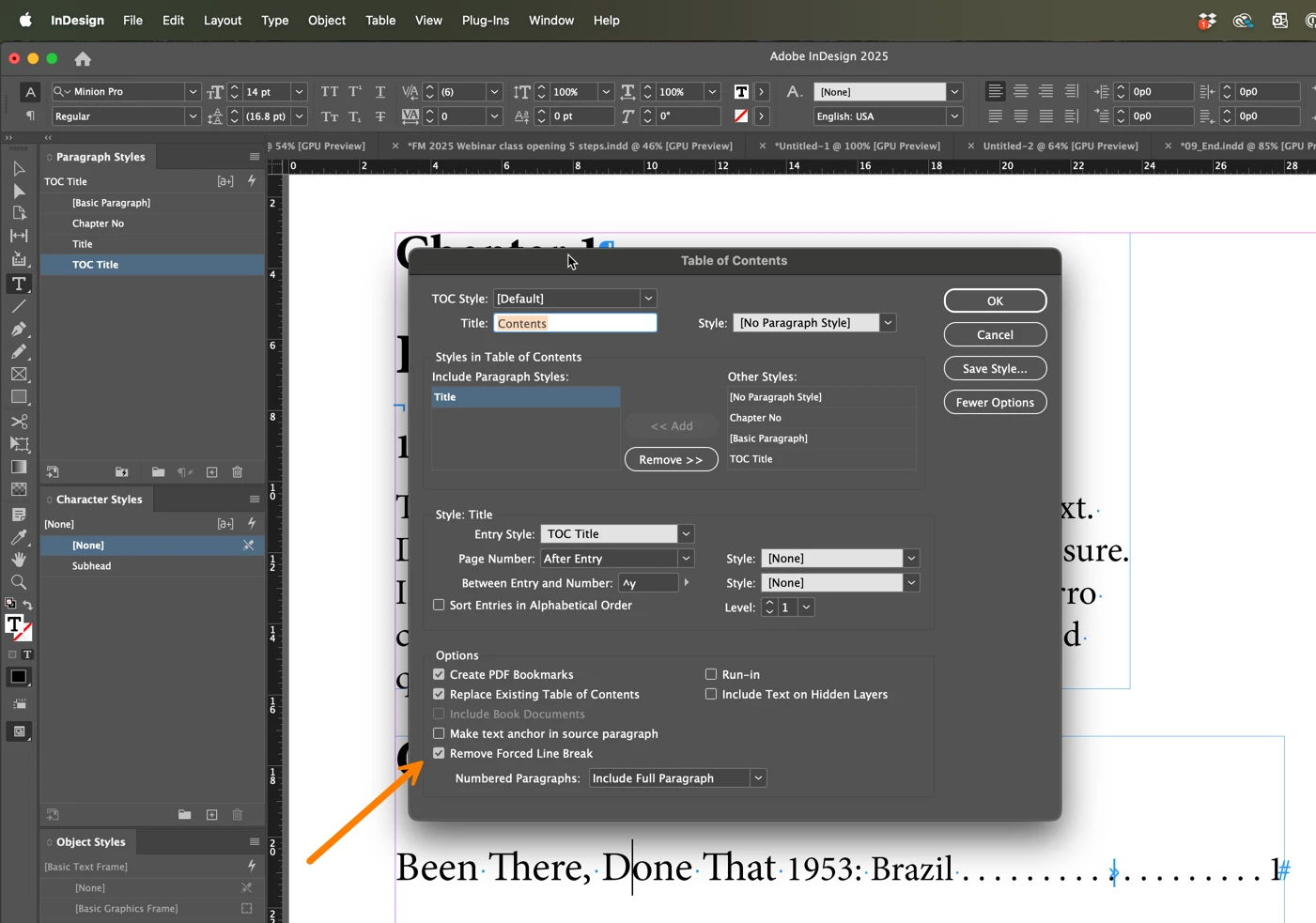
Task: Switch to paragraph formatting controls
Action: 30,115
